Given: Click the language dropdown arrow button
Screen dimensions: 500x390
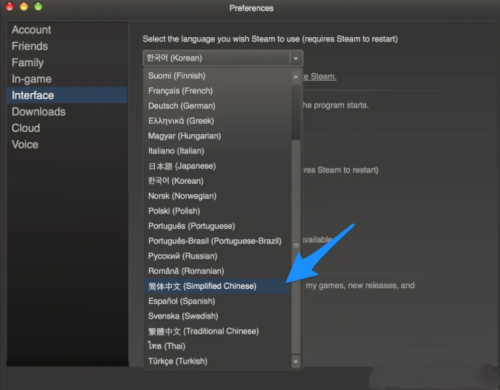Looking at the screenshot, I should [x=296, y=58].
